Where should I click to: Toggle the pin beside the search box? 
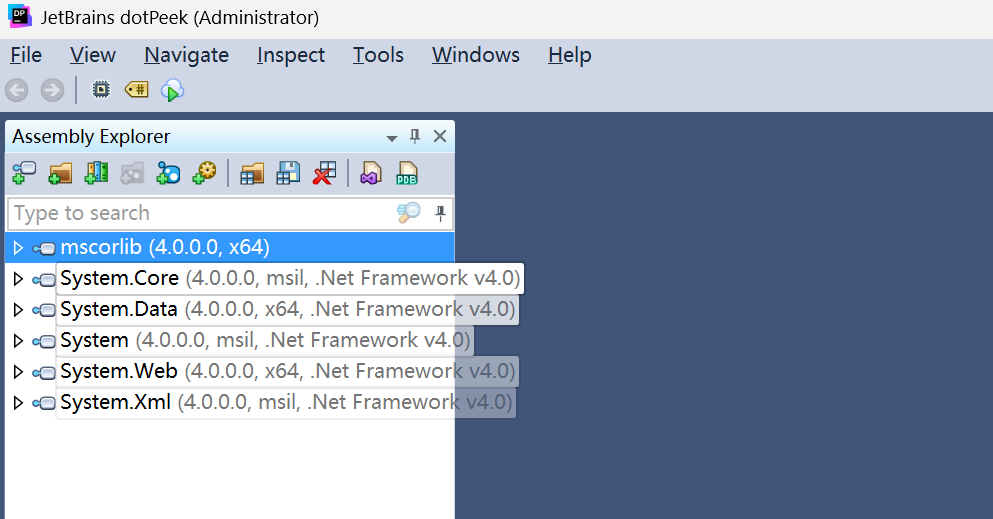coord(440,213)
